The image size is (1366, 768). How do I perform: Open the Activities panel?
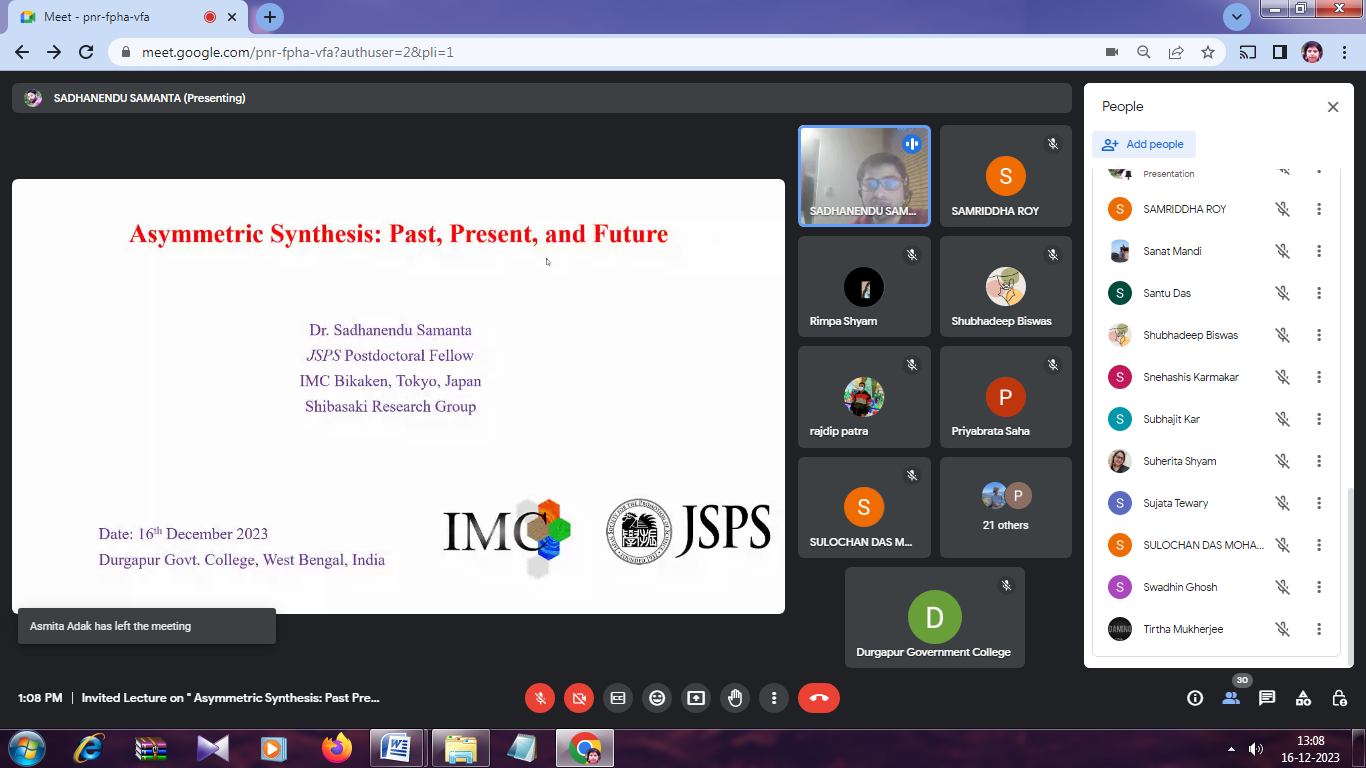coord(1303,698)
